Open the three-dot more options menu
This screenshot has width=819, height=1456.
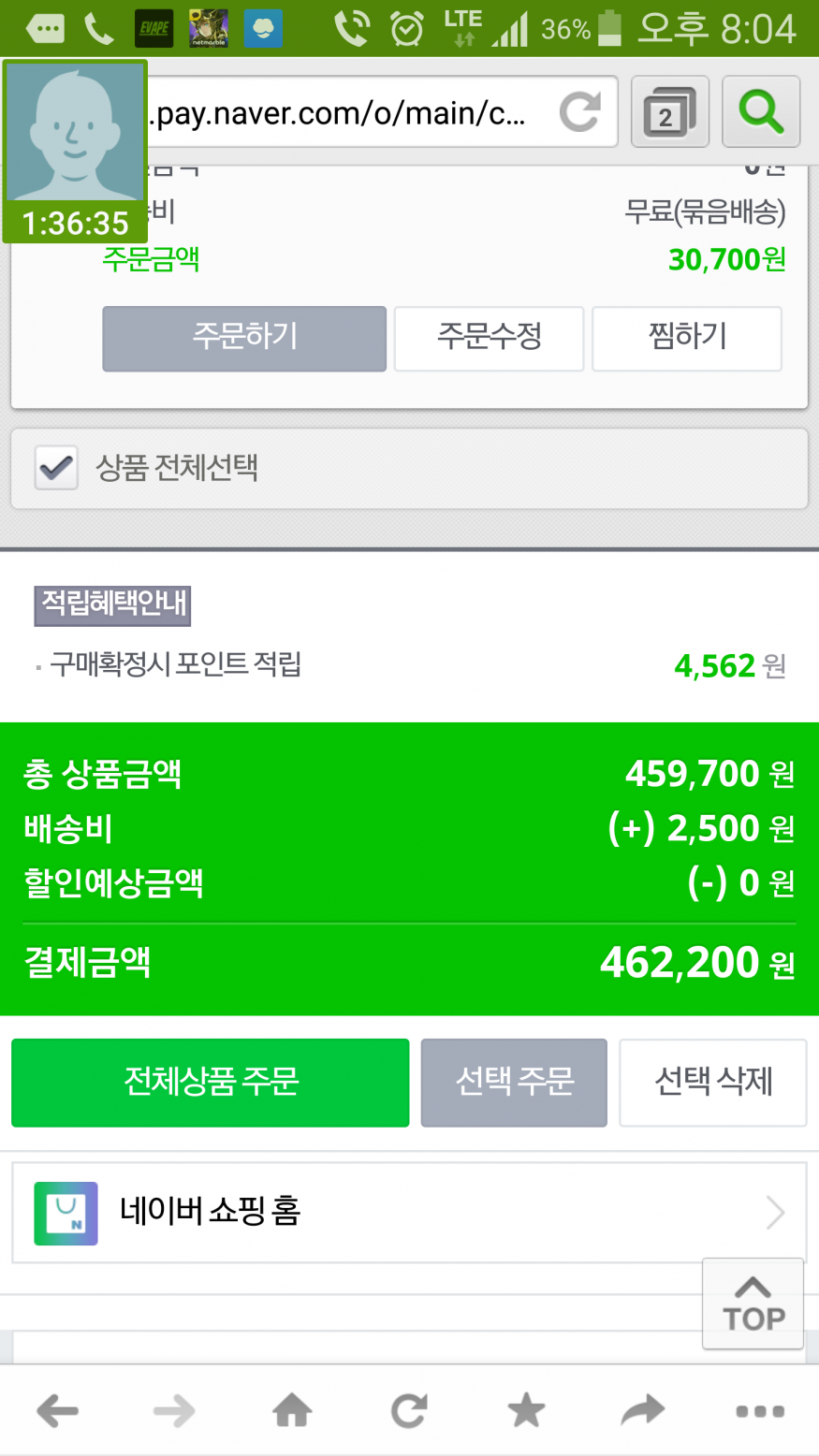point(760,1411)
